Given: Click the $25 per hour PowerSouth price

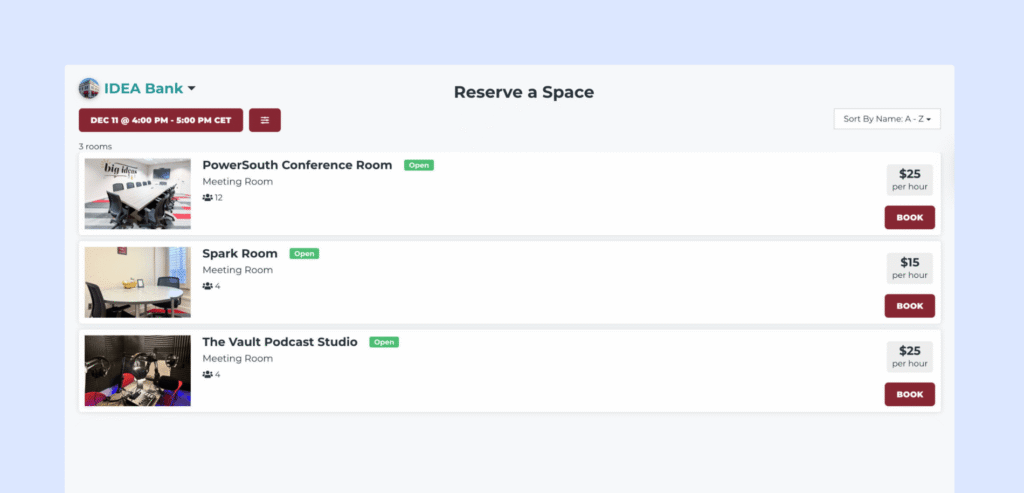Looking at the screenshot, I should pos(910,180).
